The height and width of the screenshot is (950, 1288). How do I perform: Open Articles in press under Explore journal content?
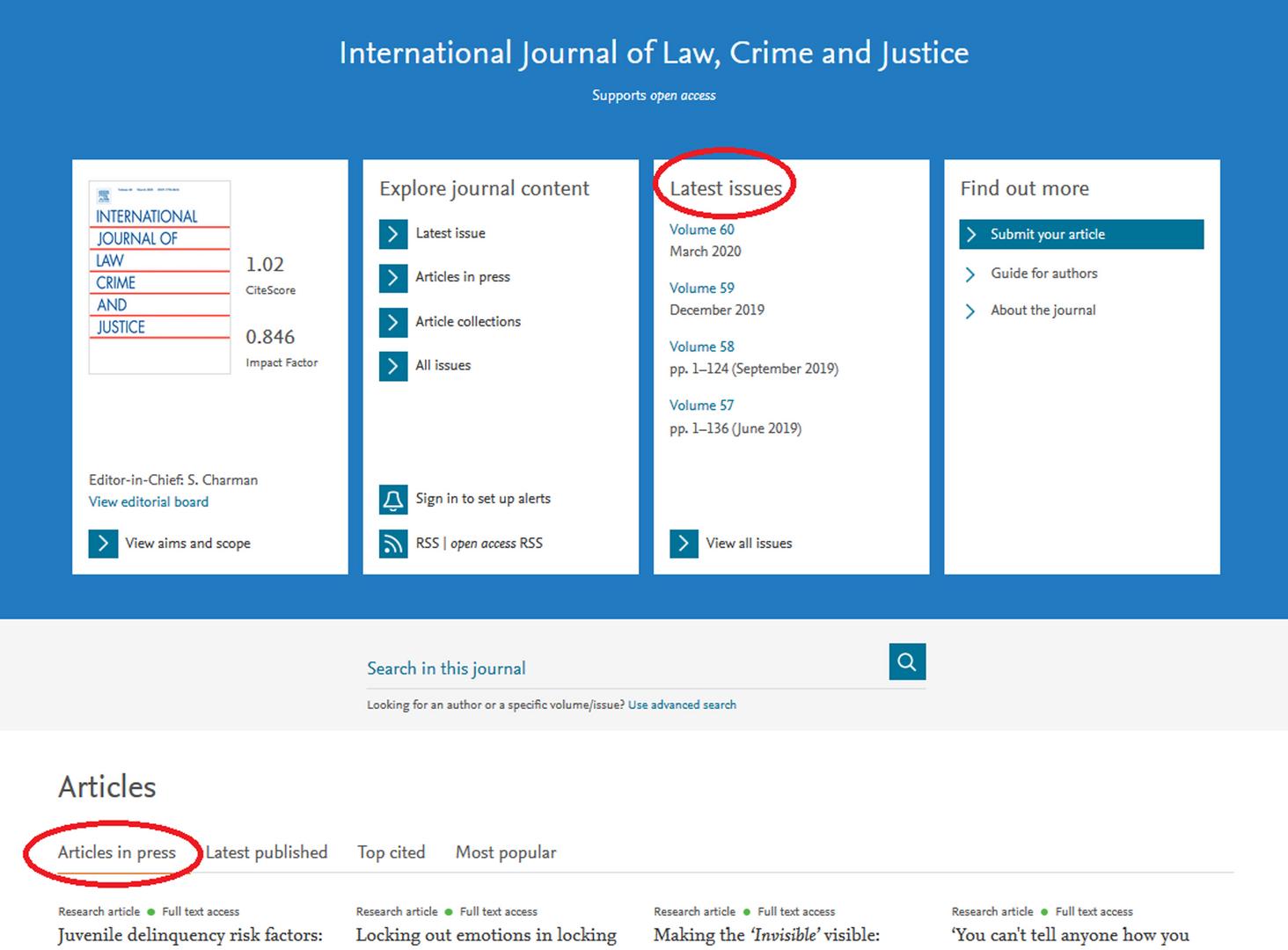click(x=463, y=276)
